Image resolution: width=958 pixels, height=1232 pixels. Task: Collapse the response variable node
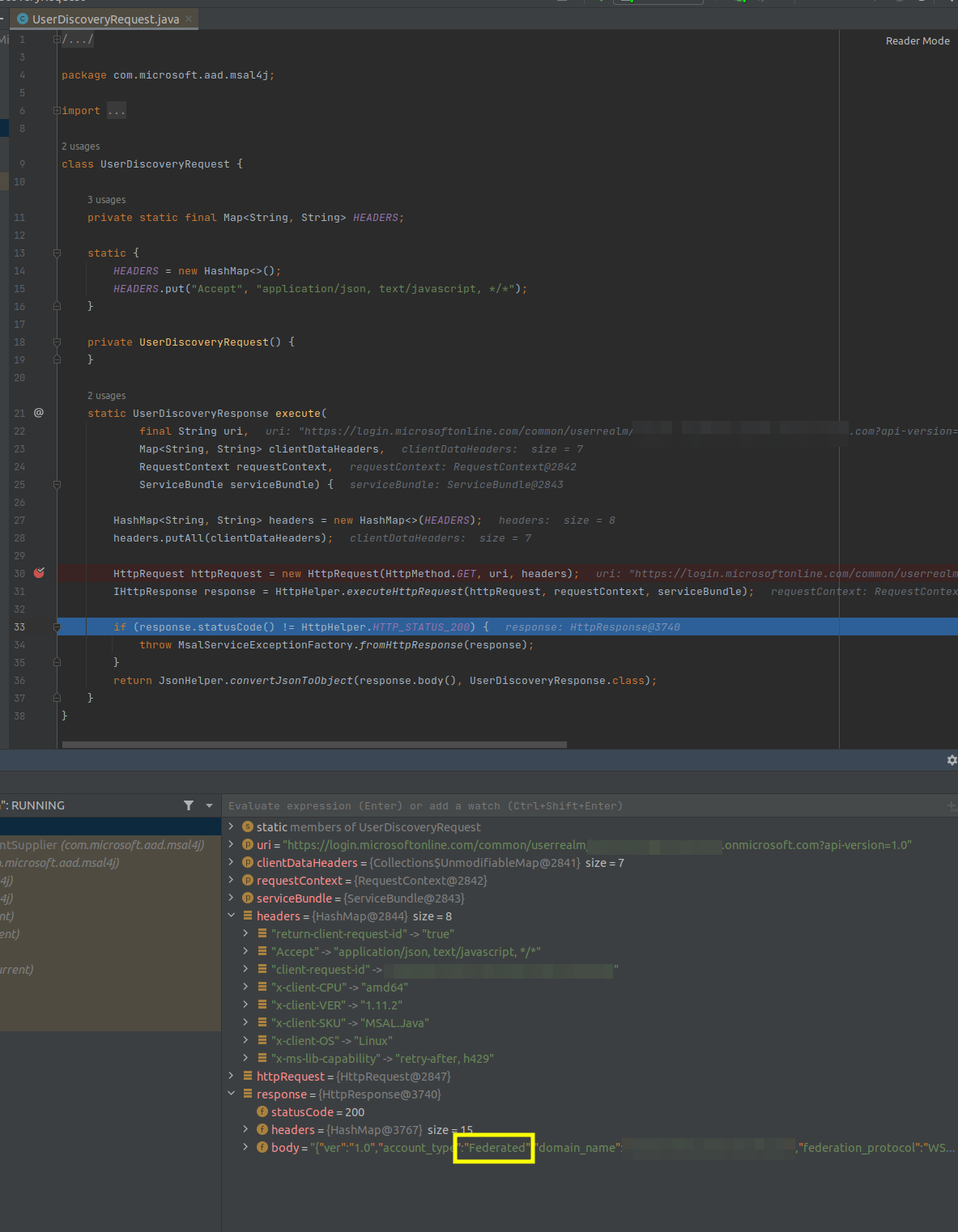tap(232, 1094)
